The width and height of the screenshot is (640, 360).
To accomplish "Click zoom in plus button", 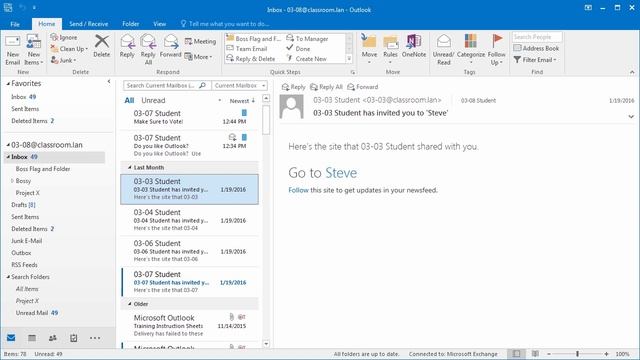I will coord(606,354).
